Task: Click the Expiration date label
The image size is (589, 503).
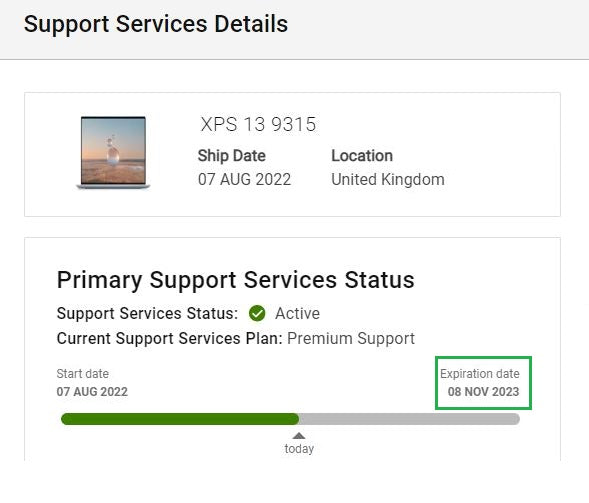Action: tap(480, 374)
